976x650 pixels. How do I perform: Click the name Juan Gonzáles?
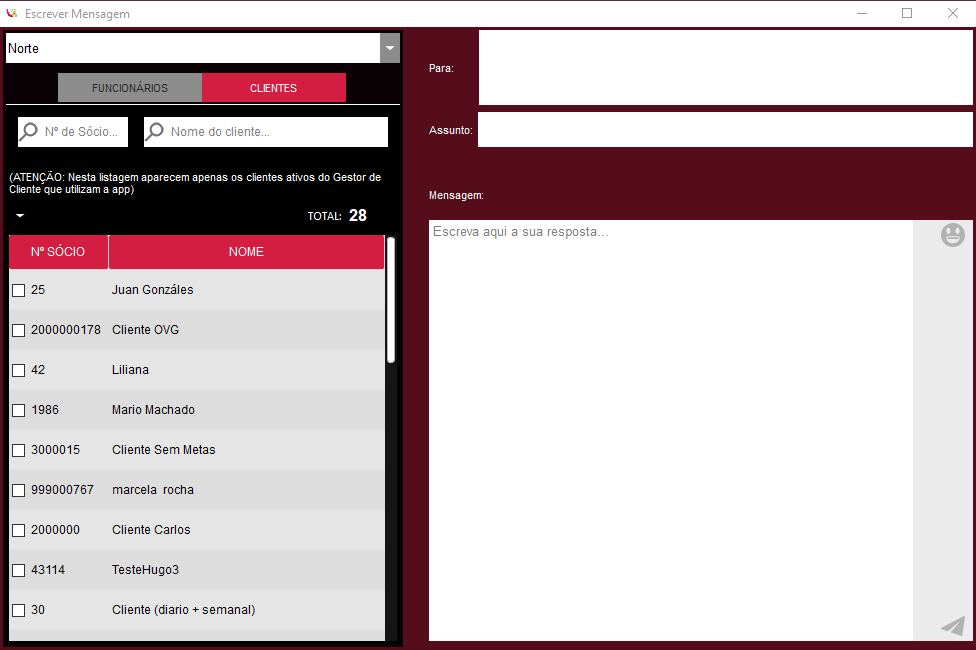point(152,290)
